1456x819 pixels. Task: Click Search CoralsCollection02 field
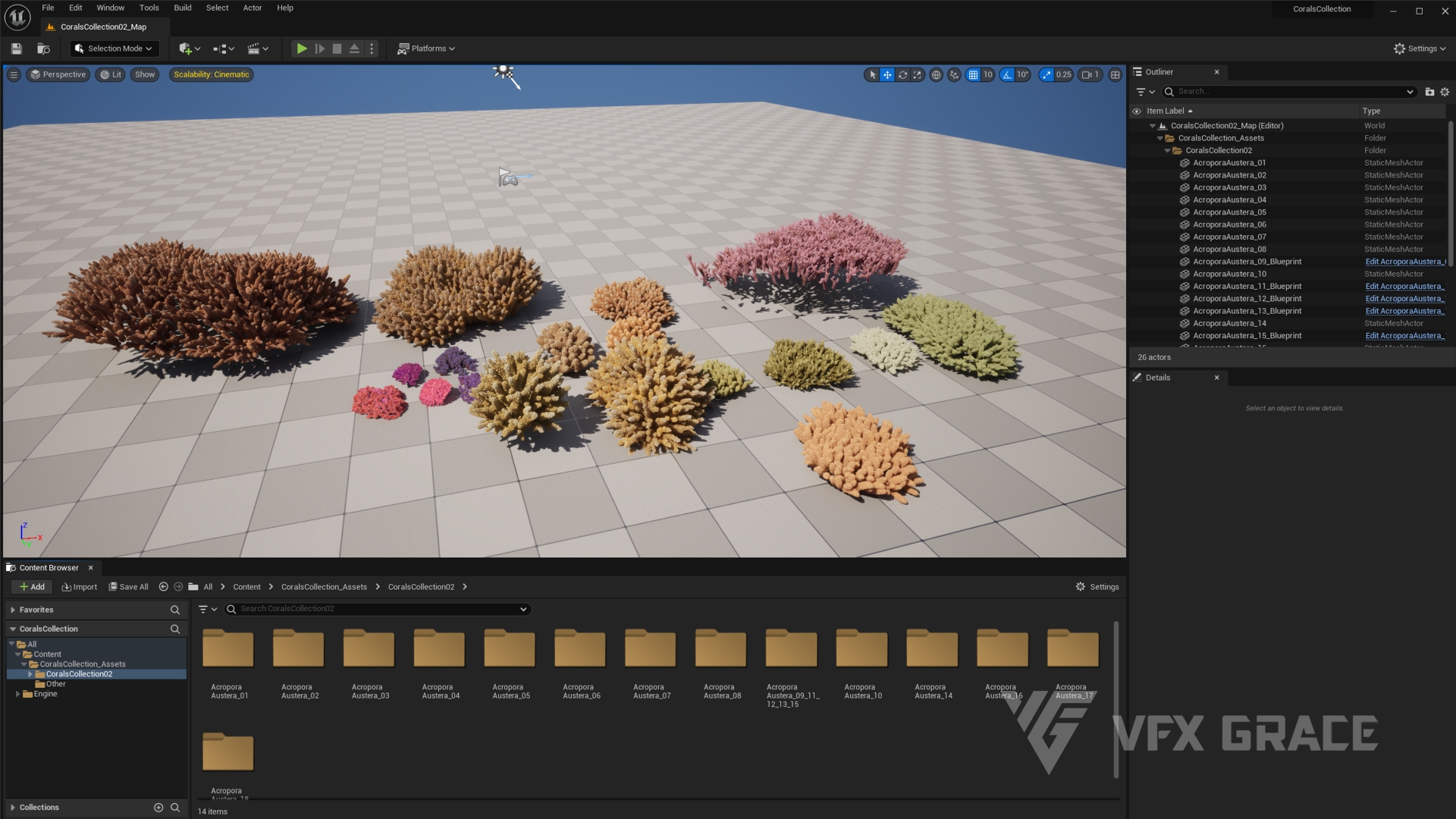tap(378, 609)
